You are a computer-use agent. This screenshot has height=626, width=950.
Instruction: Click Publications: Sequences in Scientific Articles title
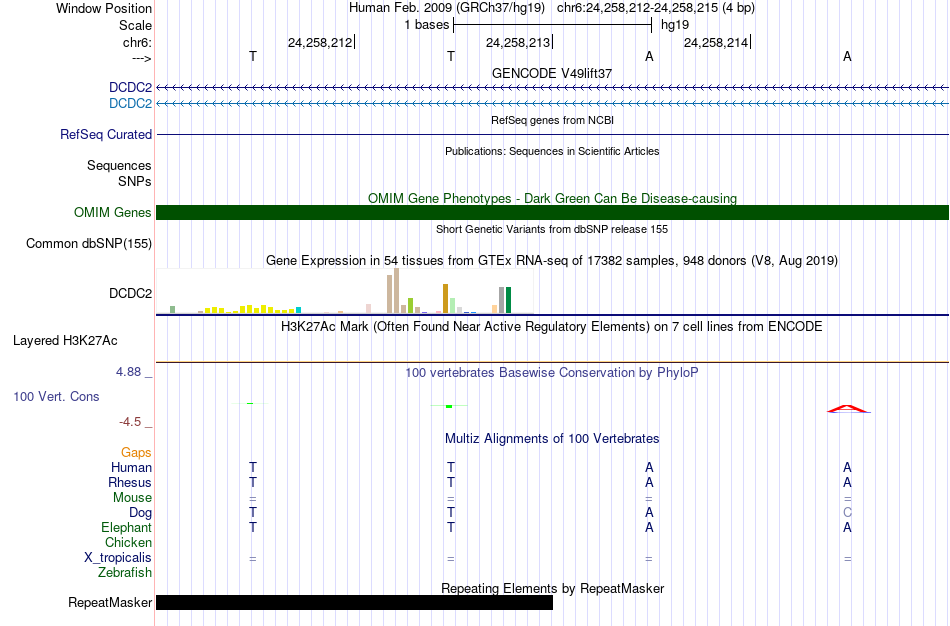tap(552, 151)
